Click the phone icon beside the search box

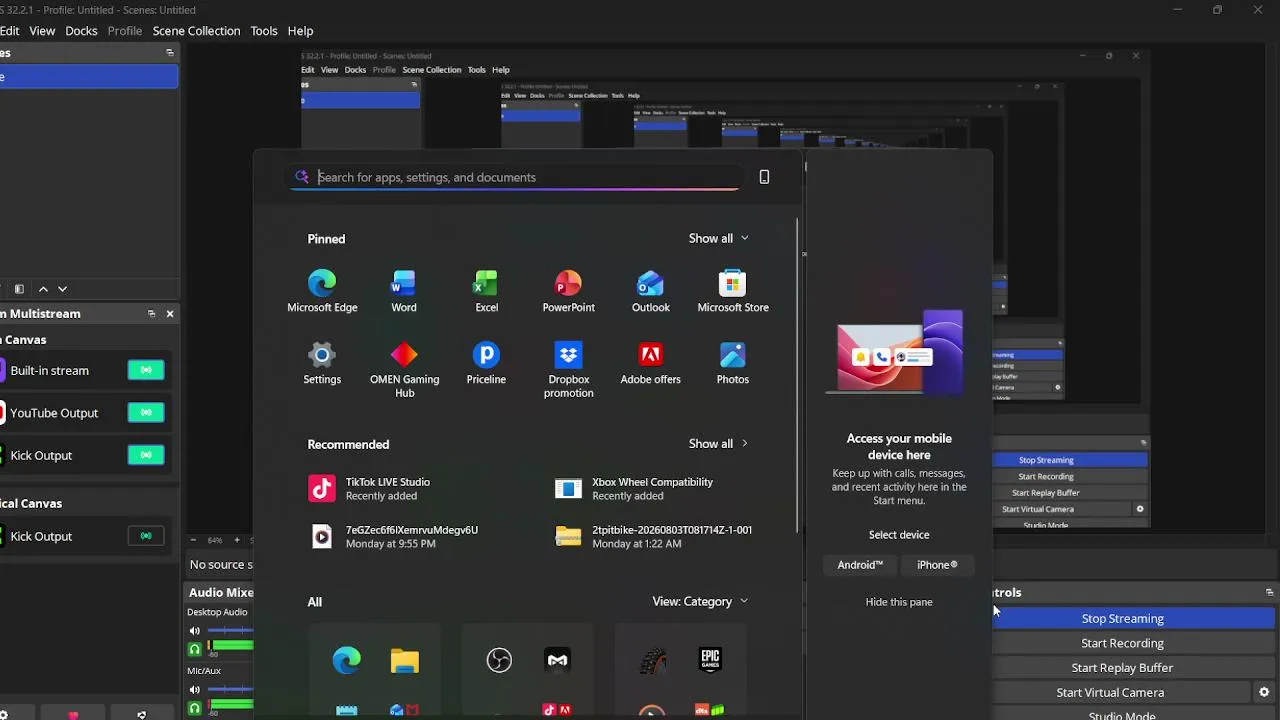(x=764, y=177)
